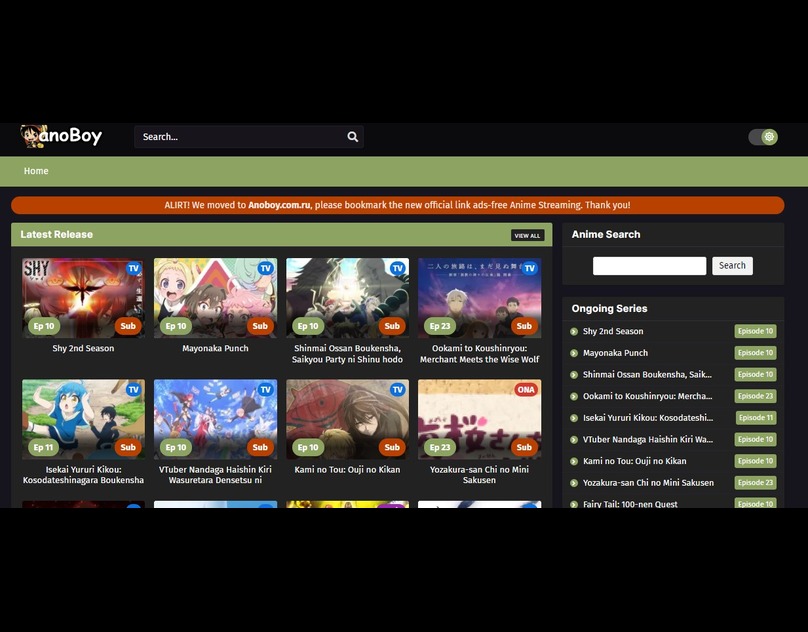
Task: Click TV badge on Shy 2nd Season card
Action: pyautogui.click(x=133, y=268)
